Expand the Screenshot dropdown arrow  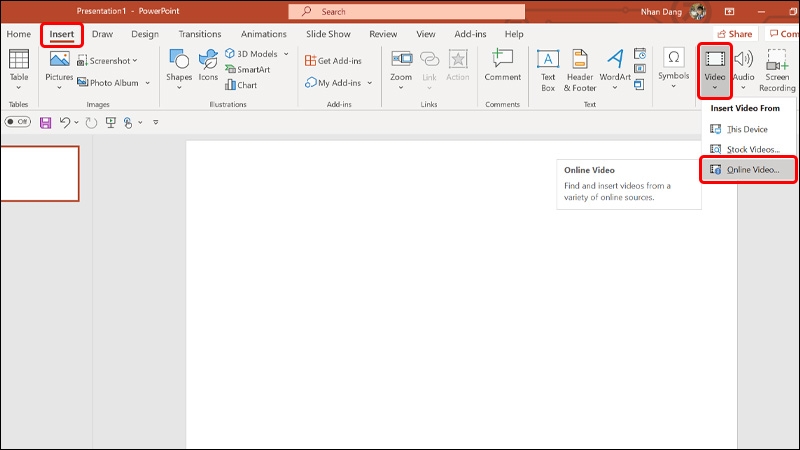pyautogui.click(x=135, y=61)
